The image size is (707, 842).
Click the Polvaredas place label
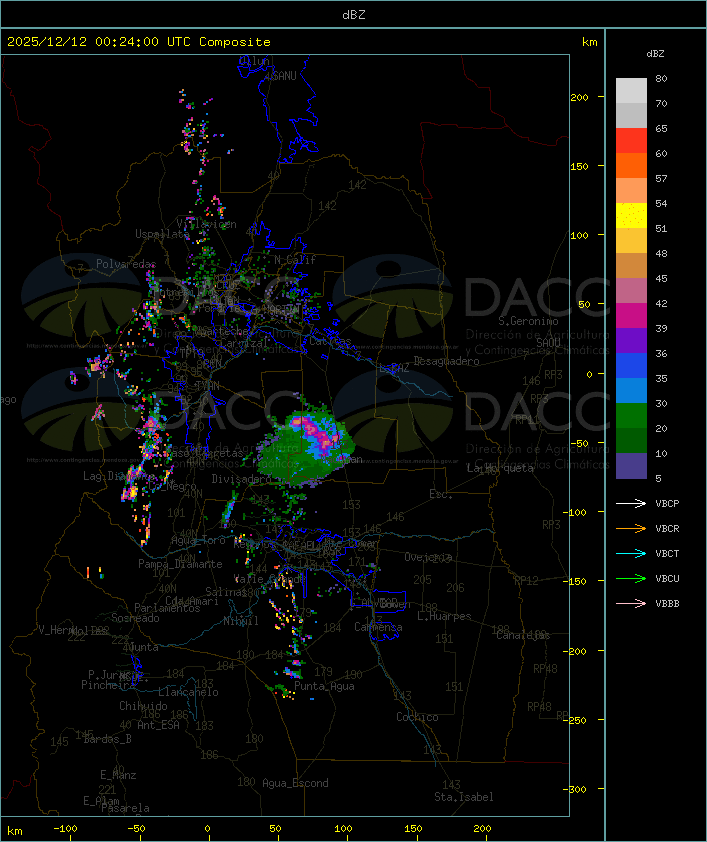(x=126, y=264)
